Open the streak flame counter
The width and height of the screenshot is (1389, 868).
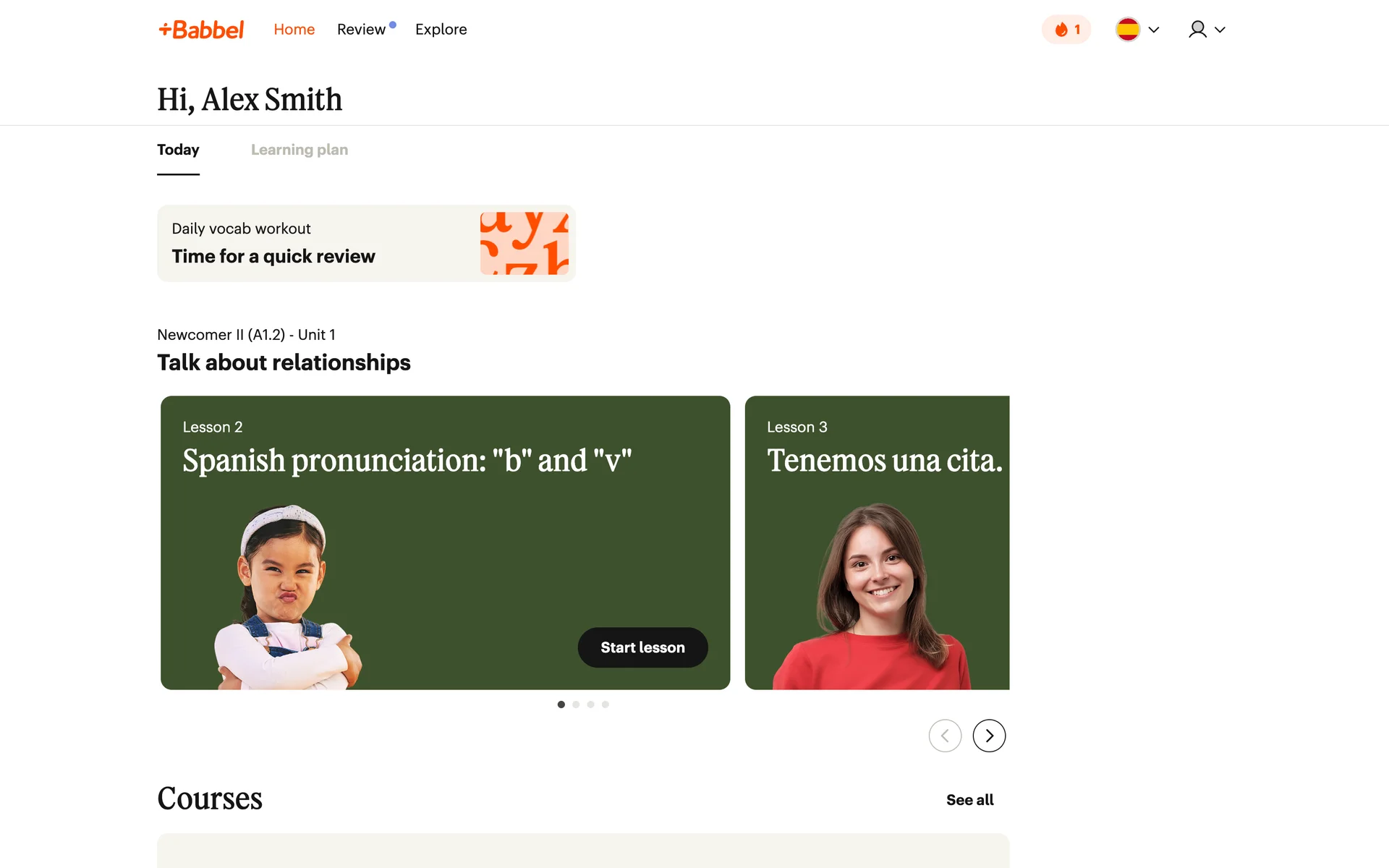(x=1066, y=30)
